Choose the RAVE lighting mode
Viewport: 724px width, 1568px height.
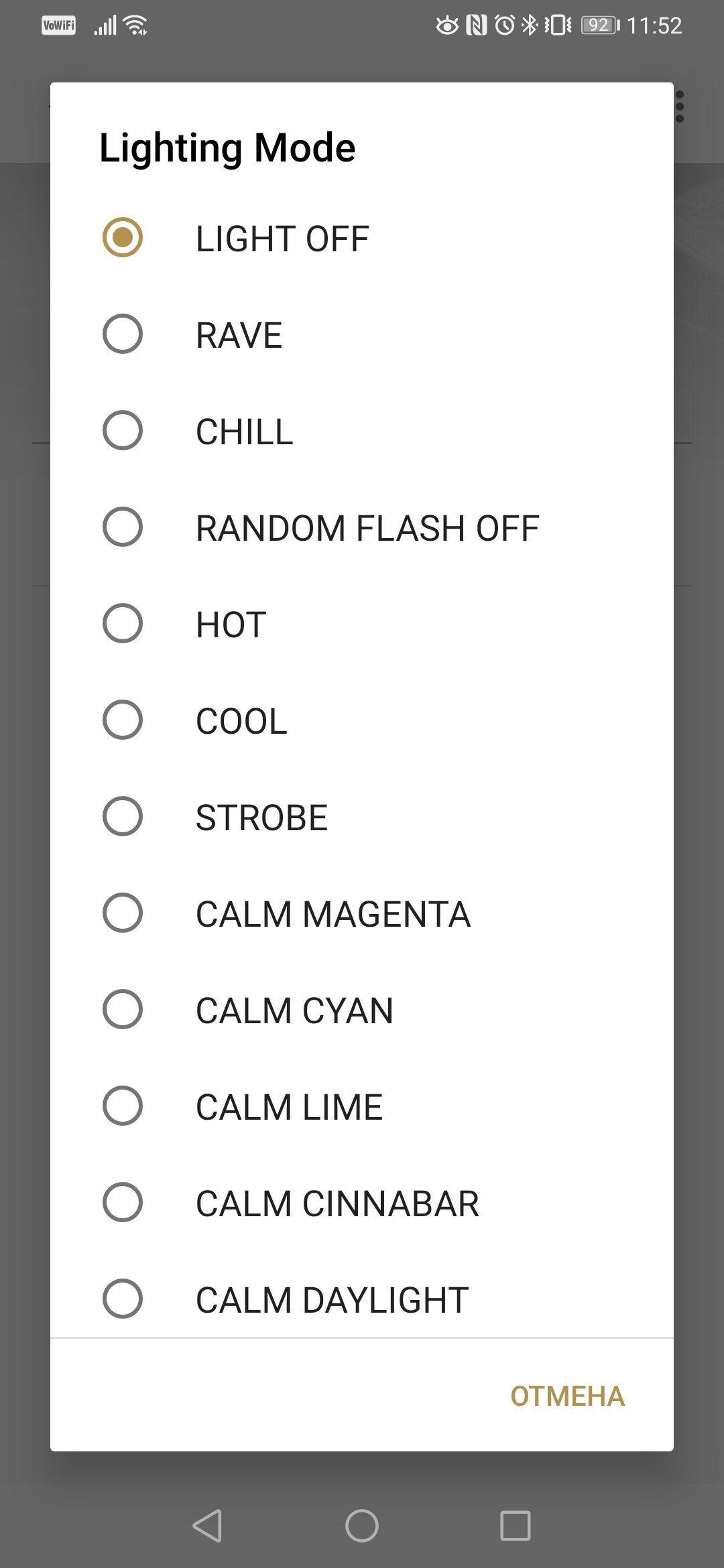(362, 334)
